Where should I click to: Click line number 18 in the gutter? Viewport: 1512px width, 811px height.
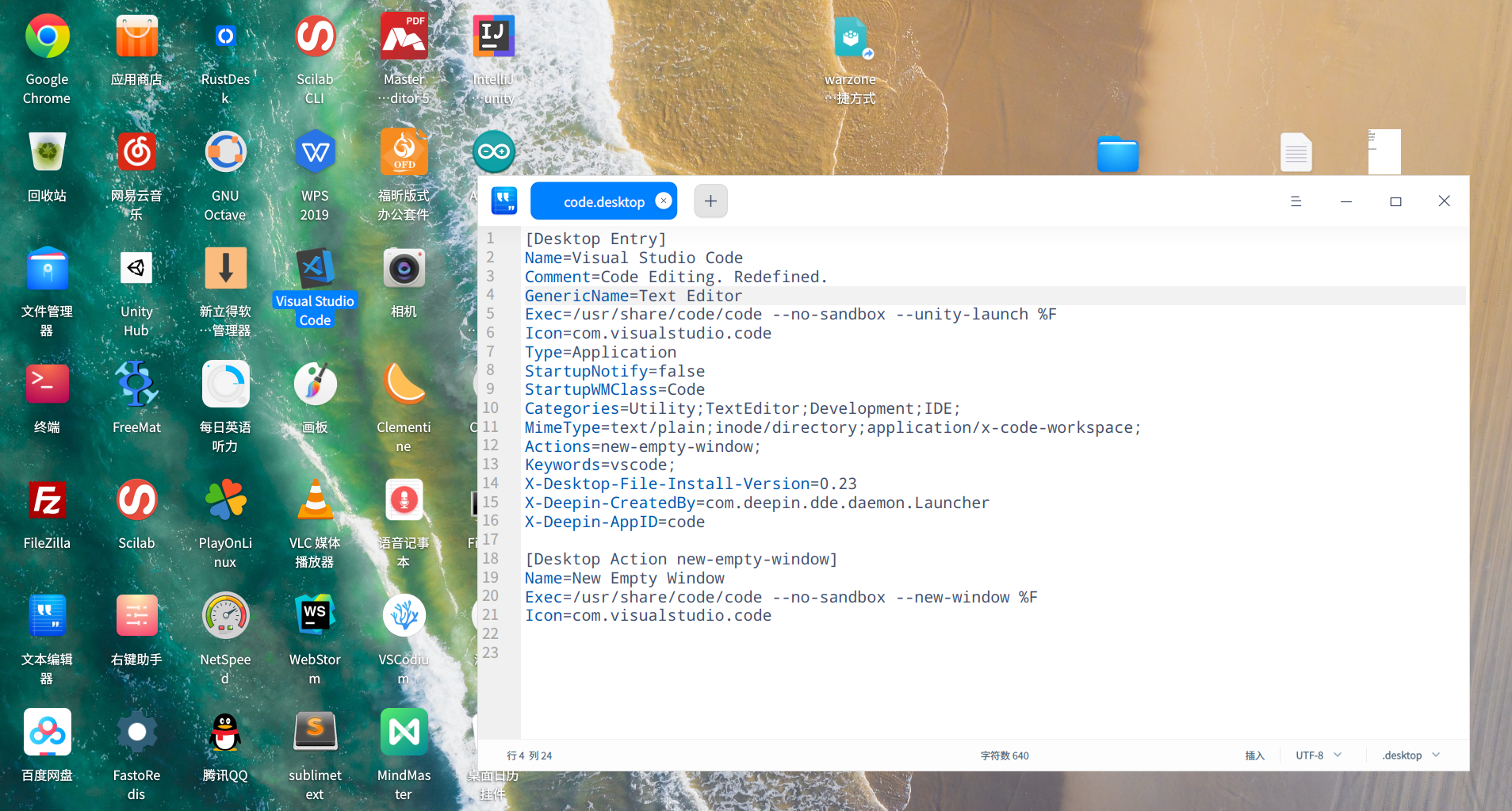click(x=491, y=559)
